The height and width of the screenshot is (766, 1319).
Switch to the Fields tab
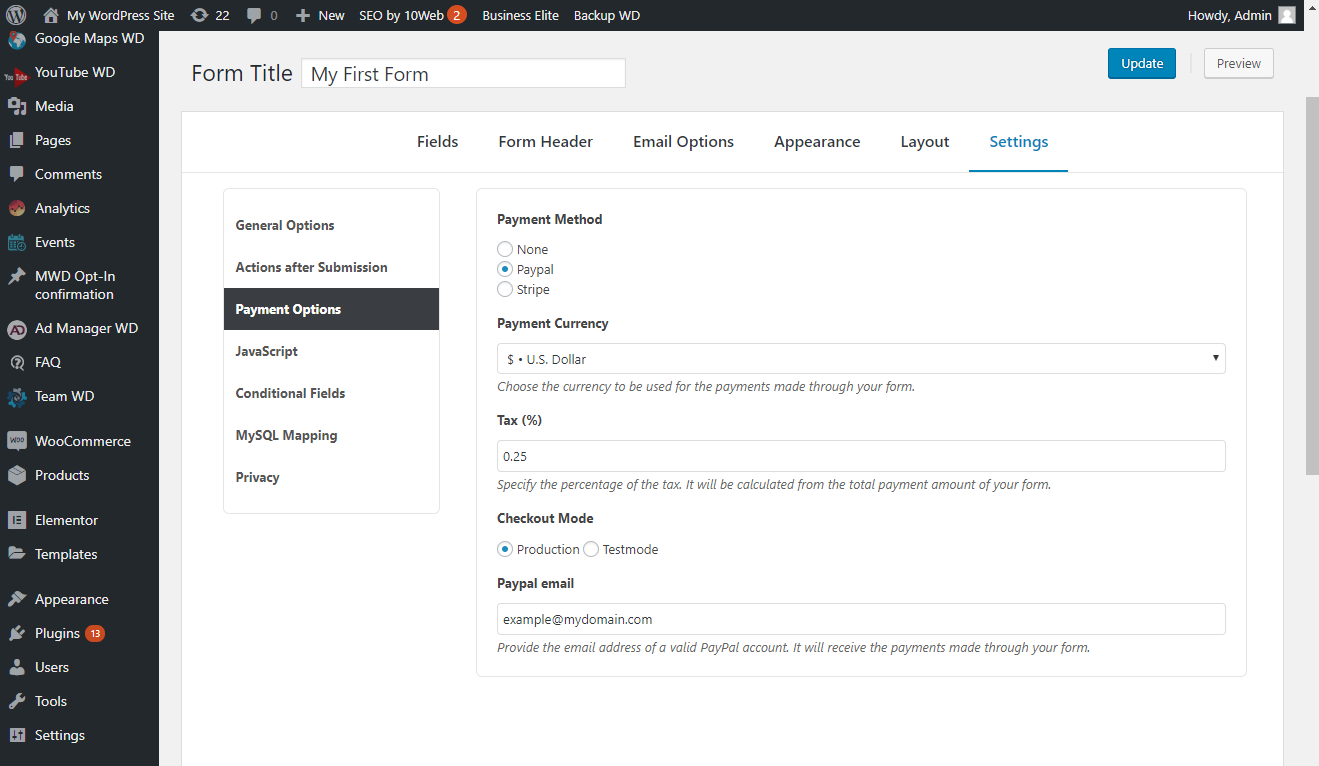(438, 142)
